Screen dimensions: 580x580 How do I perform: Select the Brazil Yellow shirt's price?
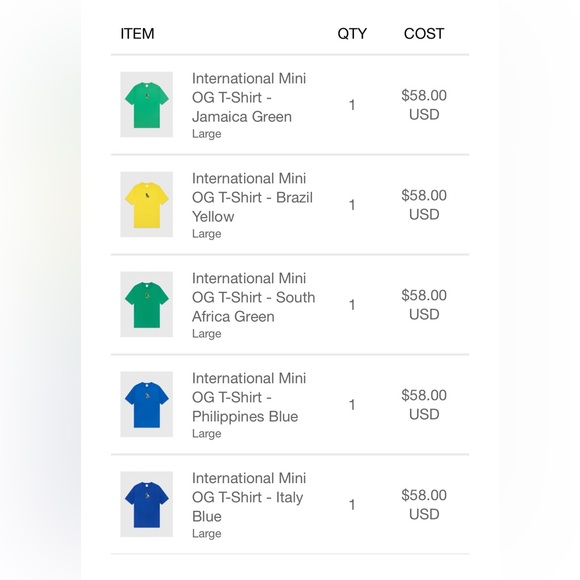point(424,205)
